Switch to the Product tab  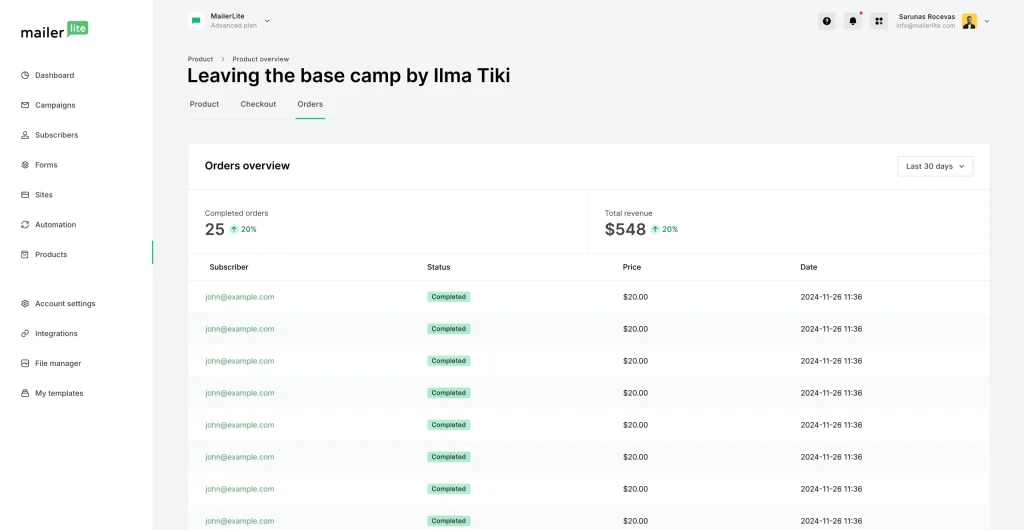click(204, 104)
